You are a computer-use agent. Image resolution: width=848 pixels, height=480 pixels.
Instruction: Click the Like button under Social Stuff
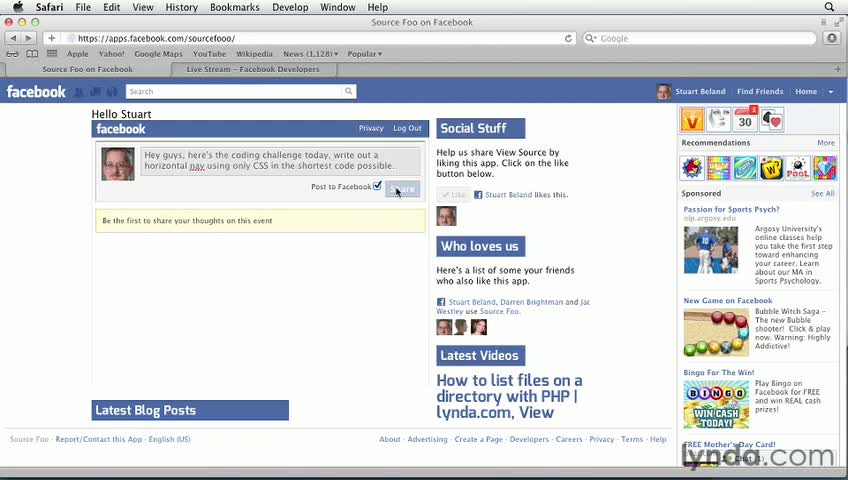pyautogui.click(x=453, y=195)
